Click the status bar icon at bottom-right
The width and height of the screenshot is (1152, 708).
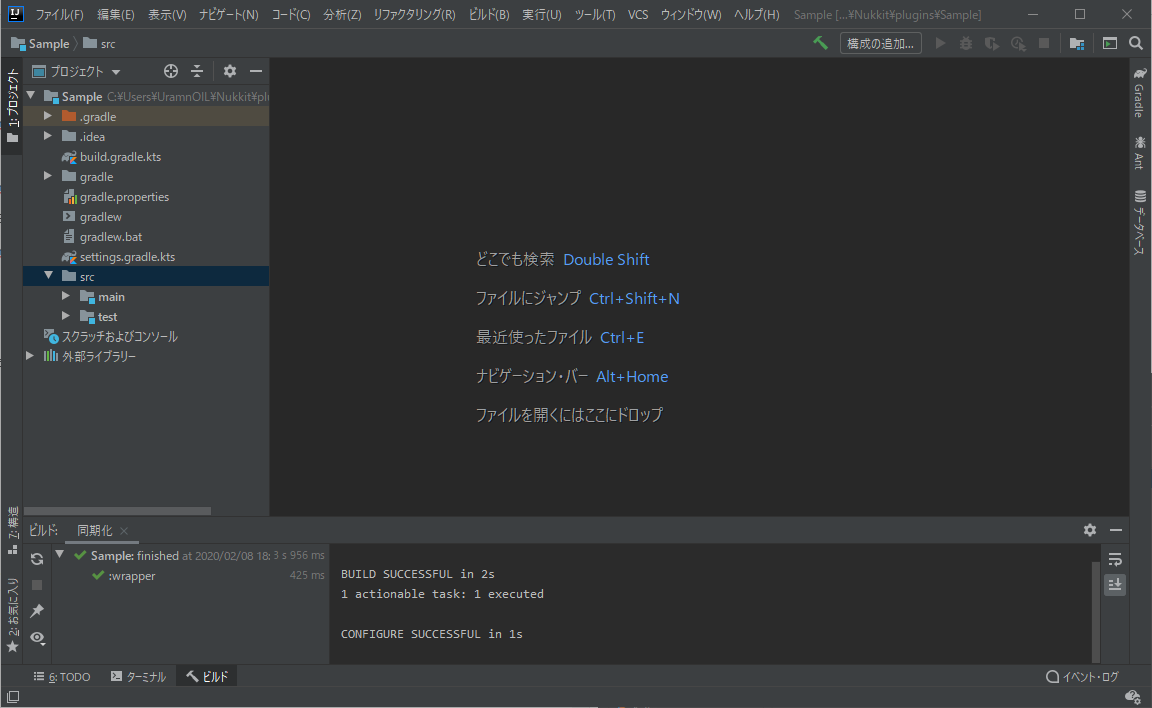pyautogui.click(x=1133, y=696)
